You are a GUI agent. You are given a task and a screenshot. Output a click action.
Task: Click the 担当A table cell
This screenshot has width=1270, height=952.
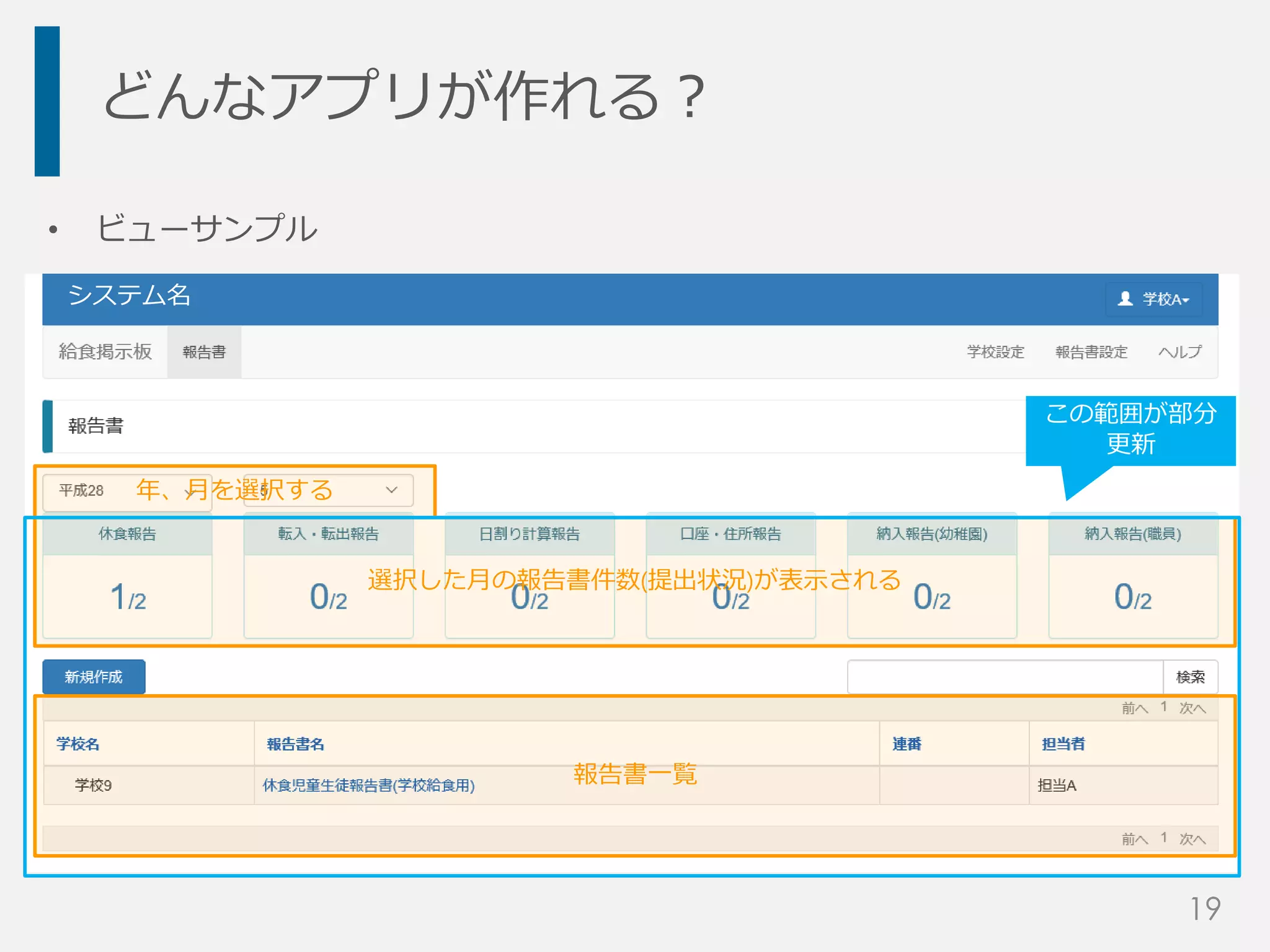[x=1123, y=785]
